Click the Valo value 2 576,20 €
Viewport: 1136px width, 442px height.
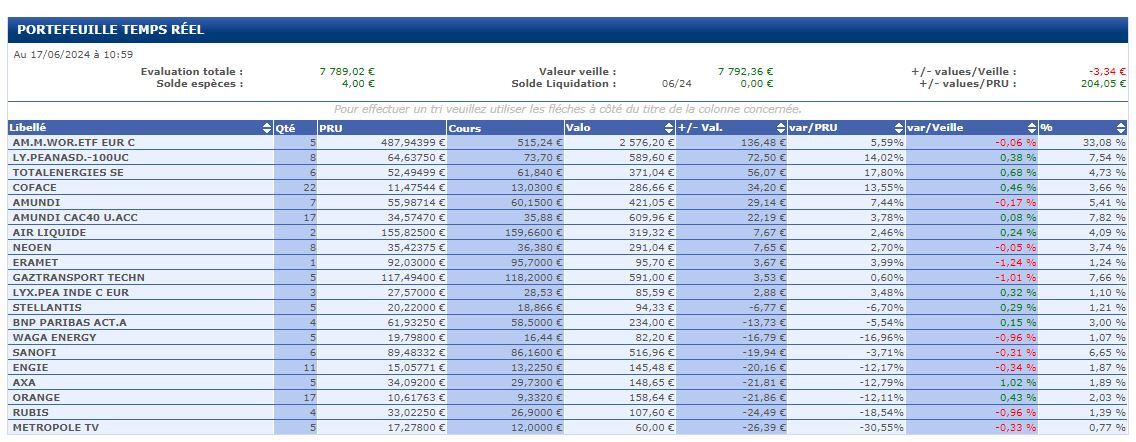(x=647, y=143)
